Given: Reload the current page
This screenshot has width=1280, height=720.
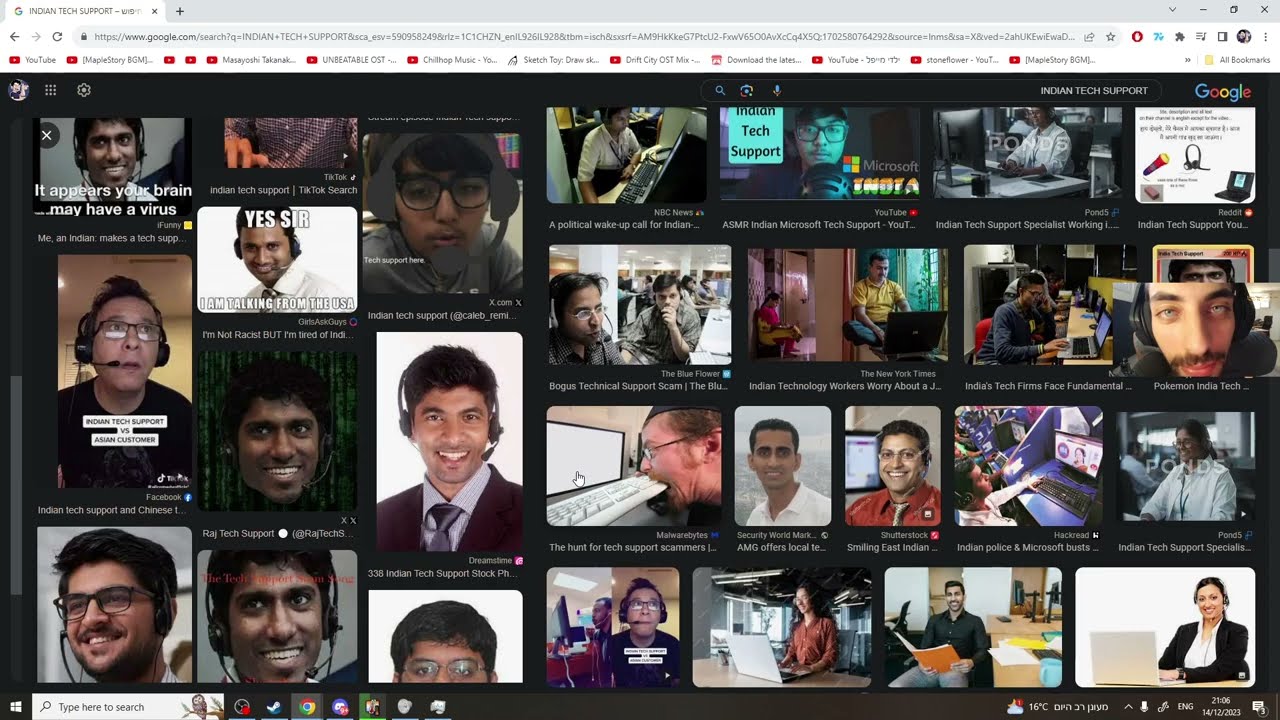Looking at the screenshot, I should point(57,37).
